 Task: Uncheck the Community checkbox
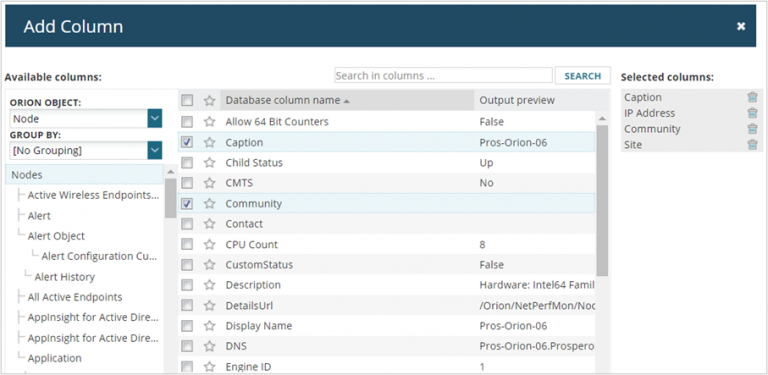(187, 204)
